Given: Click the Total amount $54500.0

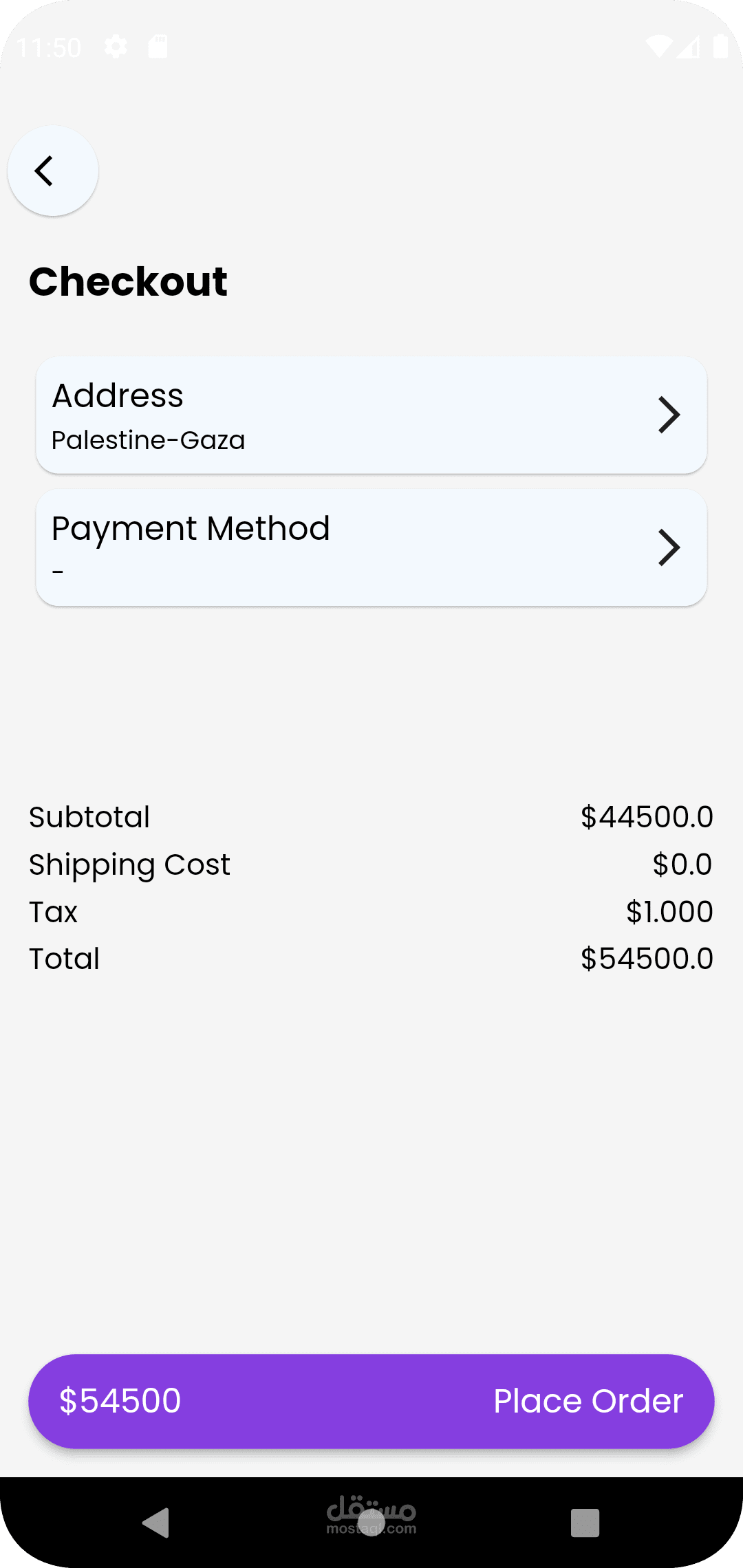Looking at the screenshot, I should tap(647, 959).
